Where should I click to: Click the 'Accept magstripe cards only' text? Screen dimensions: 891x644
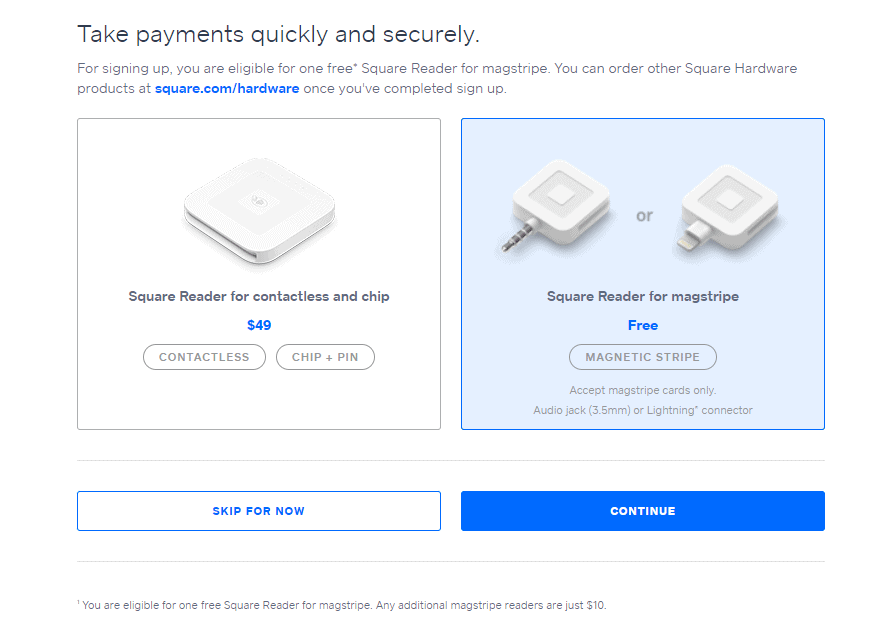coord(643,390)
